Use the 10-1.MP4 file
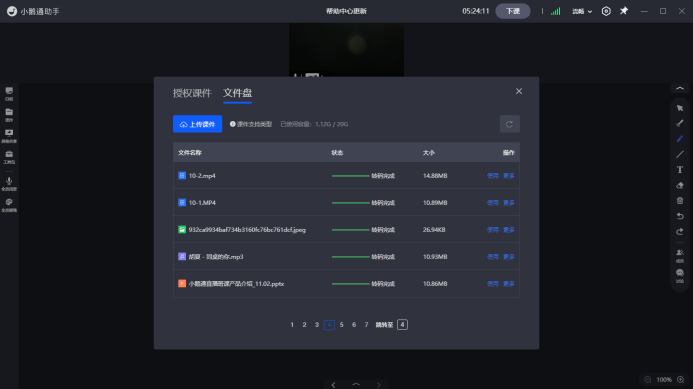 coord(493,203)
